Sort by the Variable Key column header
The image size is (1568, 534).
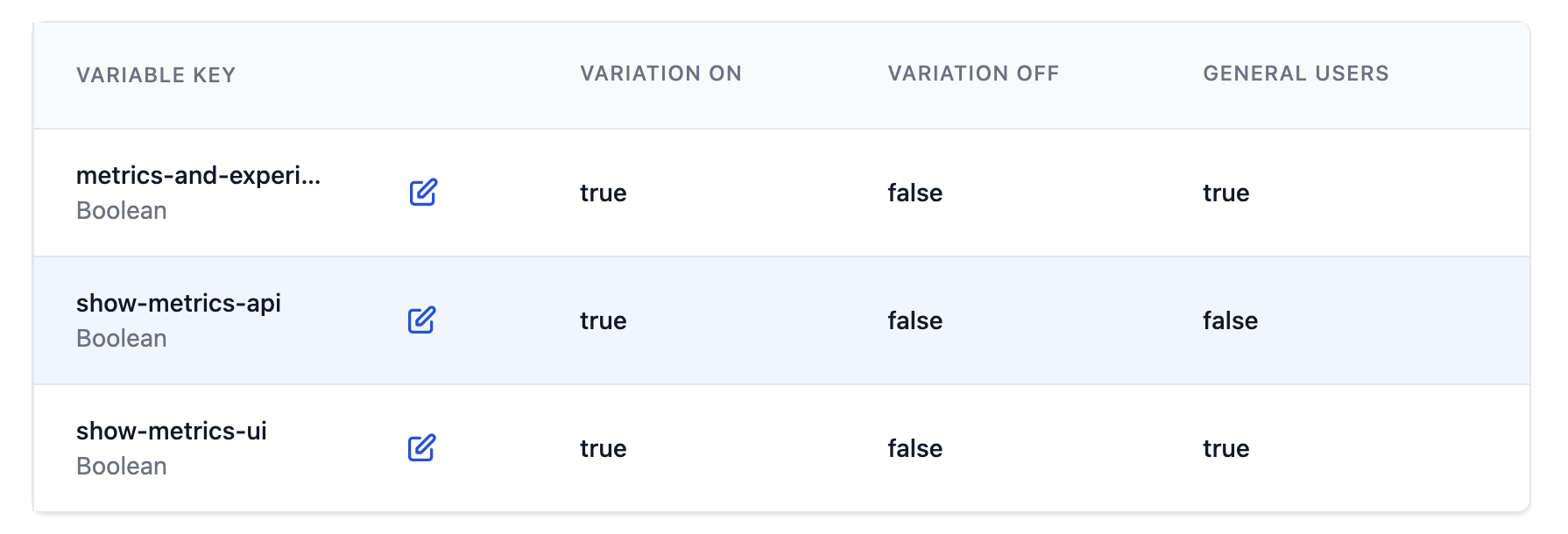coord(156,74)
